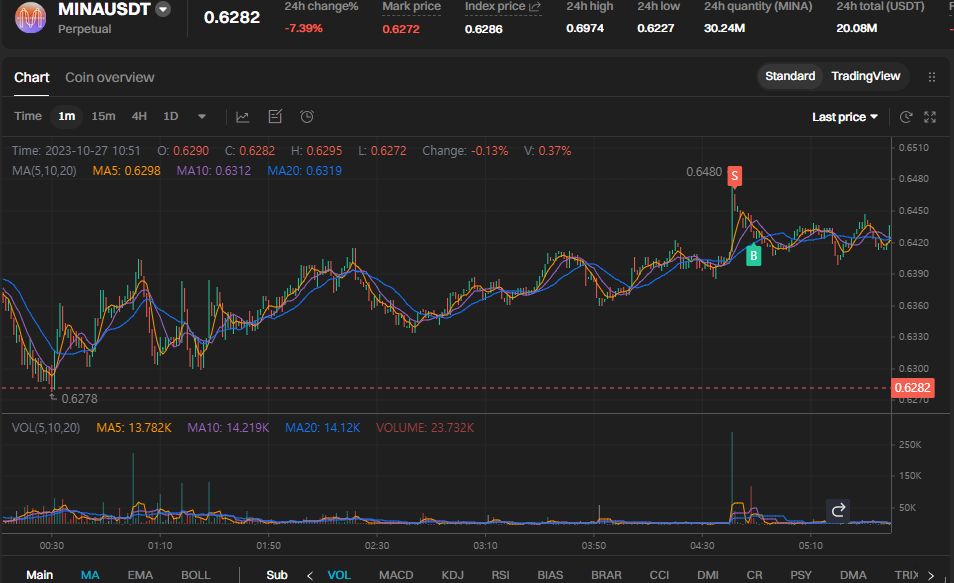The height and width of the screenshot is (583, 954).
Task: Switch chart mode to TradingView
Action: click(x=865, y=76)
